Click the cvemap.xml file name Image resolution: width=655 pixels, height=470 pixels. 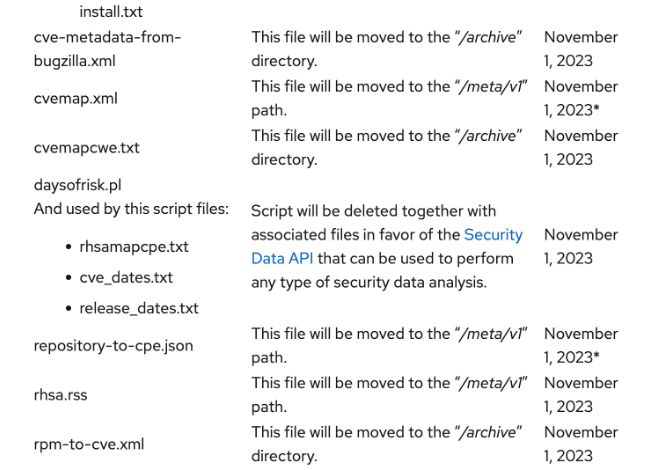[x=76, y=99]
